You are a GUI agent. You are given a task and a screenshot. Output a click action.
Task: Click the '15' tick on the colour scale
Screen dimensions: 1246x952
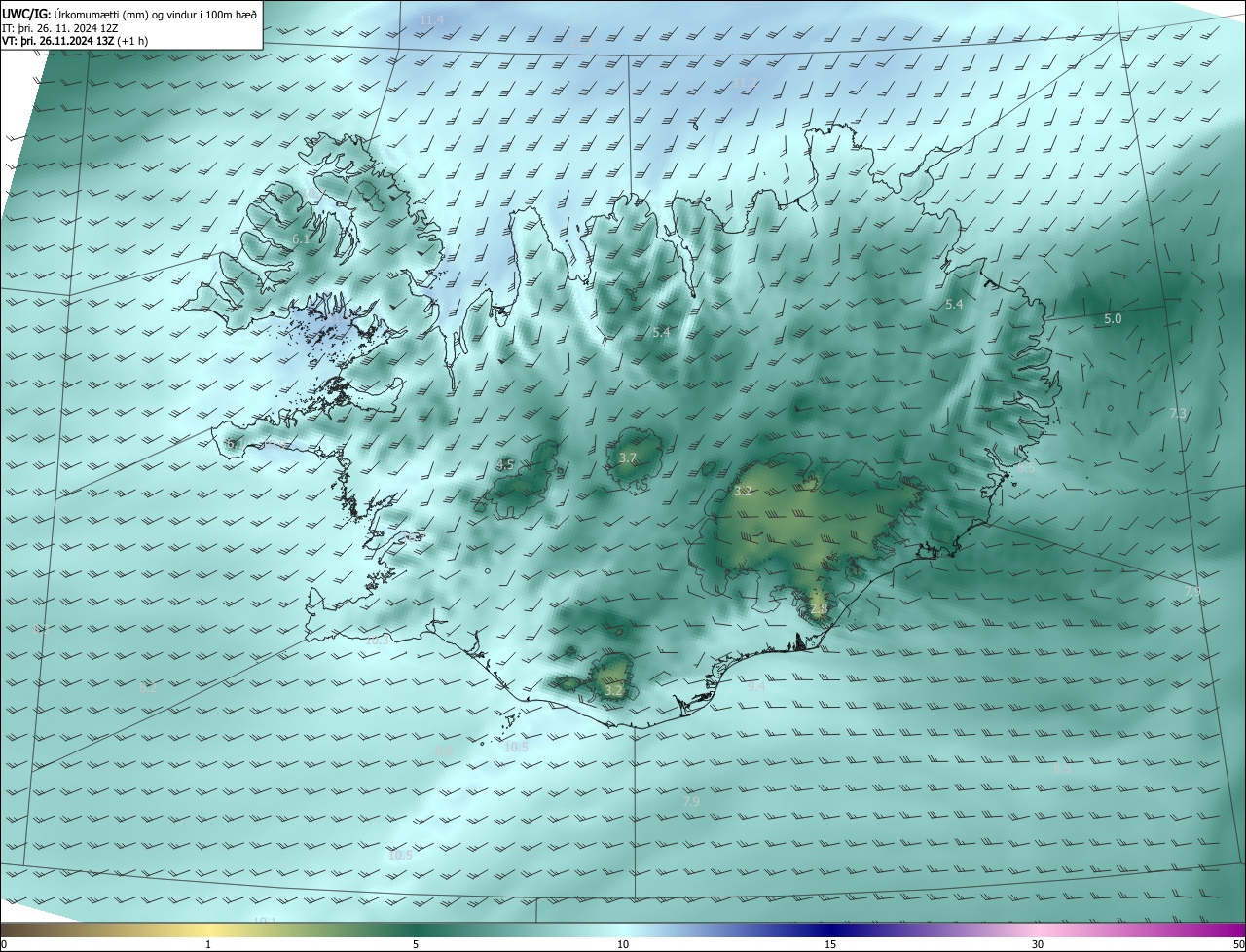coord(830,944)
